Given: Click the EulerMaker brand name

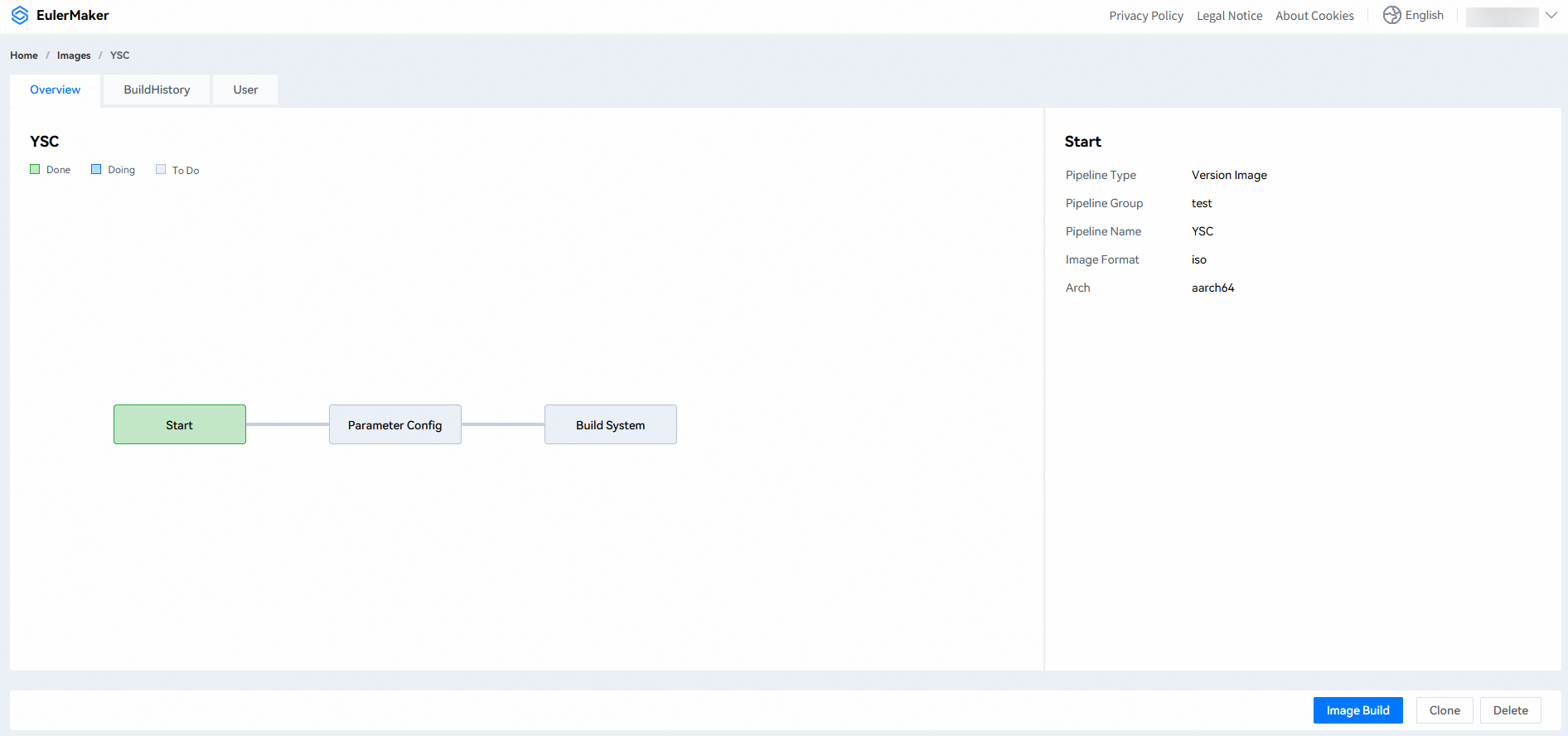Looking at the screenshot, I should (73, 16).
